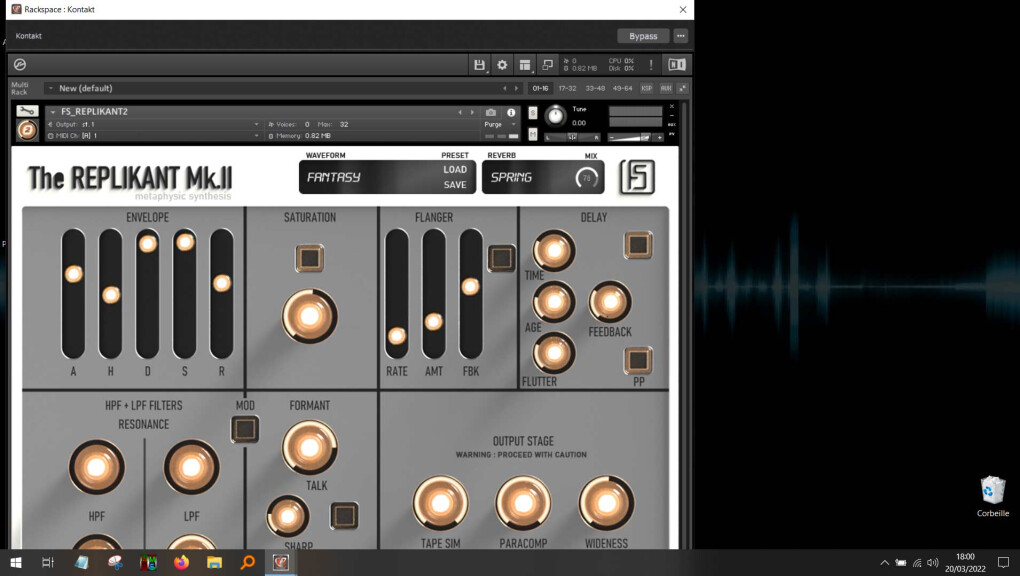The image size is (1020, 576).
Task: Click the Reverb MIX knob
Action: [587, 177]
